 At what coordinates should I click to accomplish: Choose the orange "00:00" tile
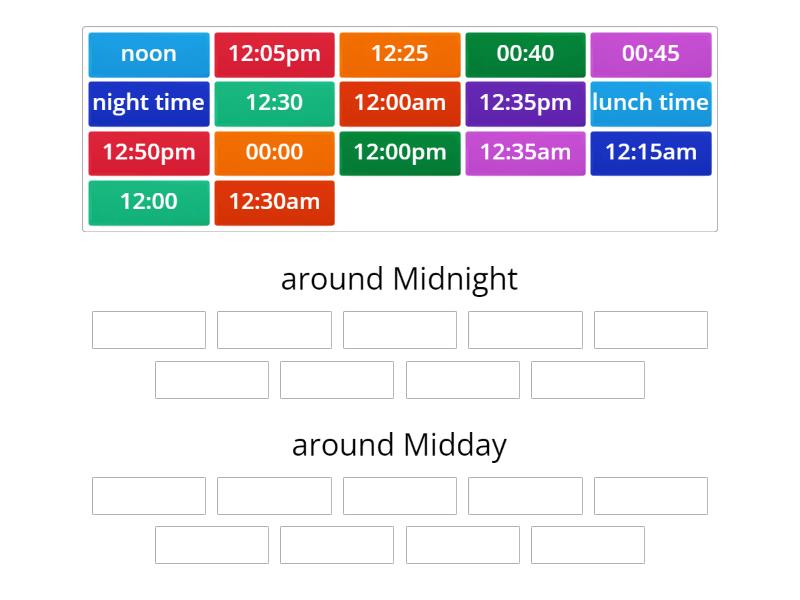coord(274,153)
